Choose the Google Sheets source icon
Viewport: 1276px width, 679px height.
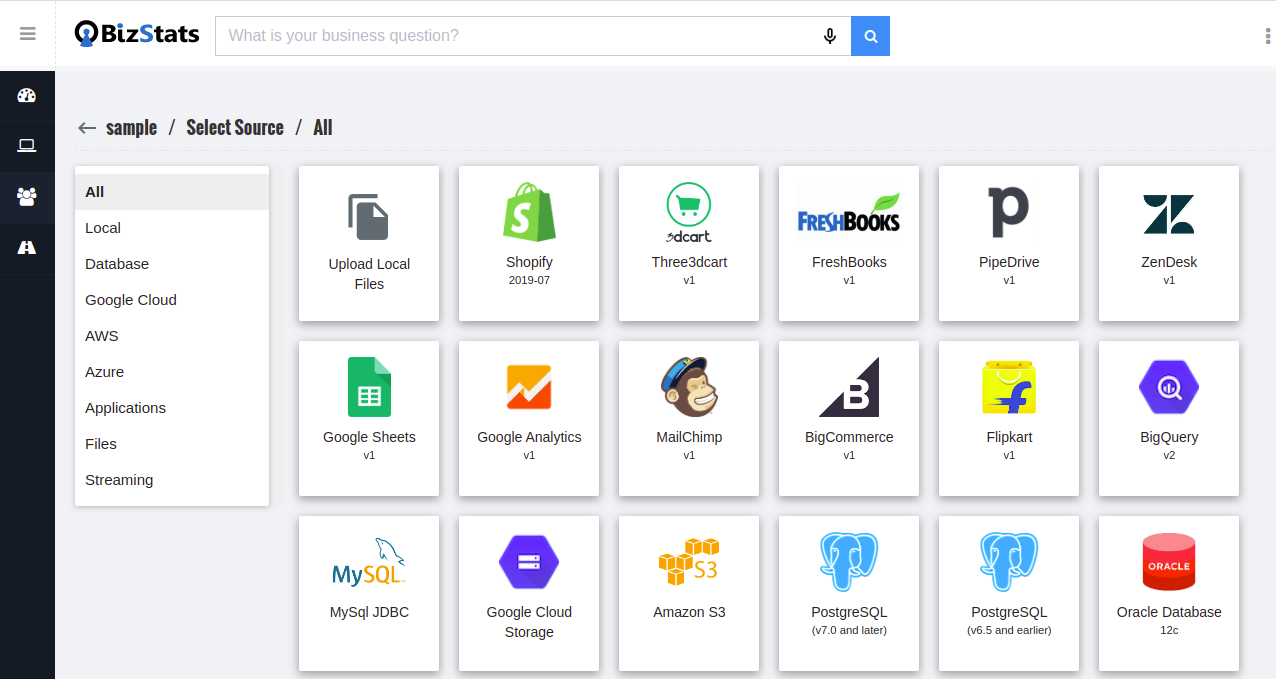pos(369,387)
